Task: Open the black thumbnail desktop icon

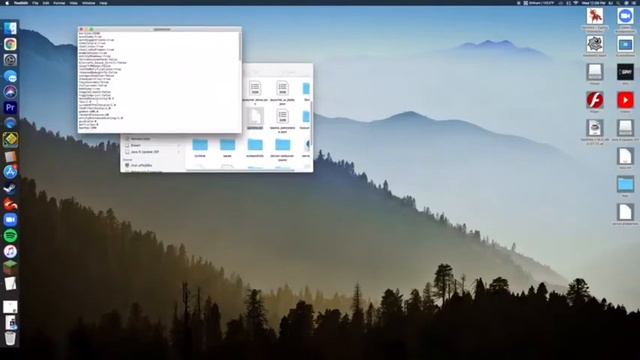Action: 625,72
